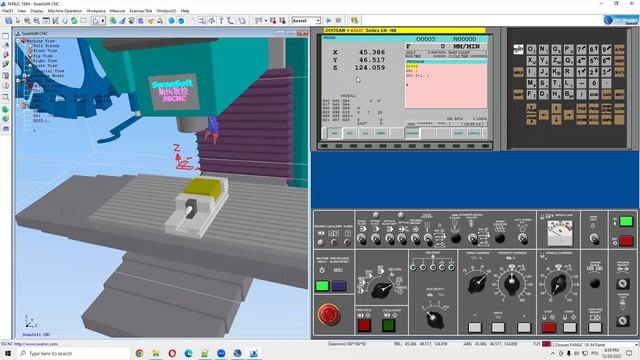Click the numeric 0 key on keypad
The width and height of the screenshot is (640, 360).
(x=594, y=83)
